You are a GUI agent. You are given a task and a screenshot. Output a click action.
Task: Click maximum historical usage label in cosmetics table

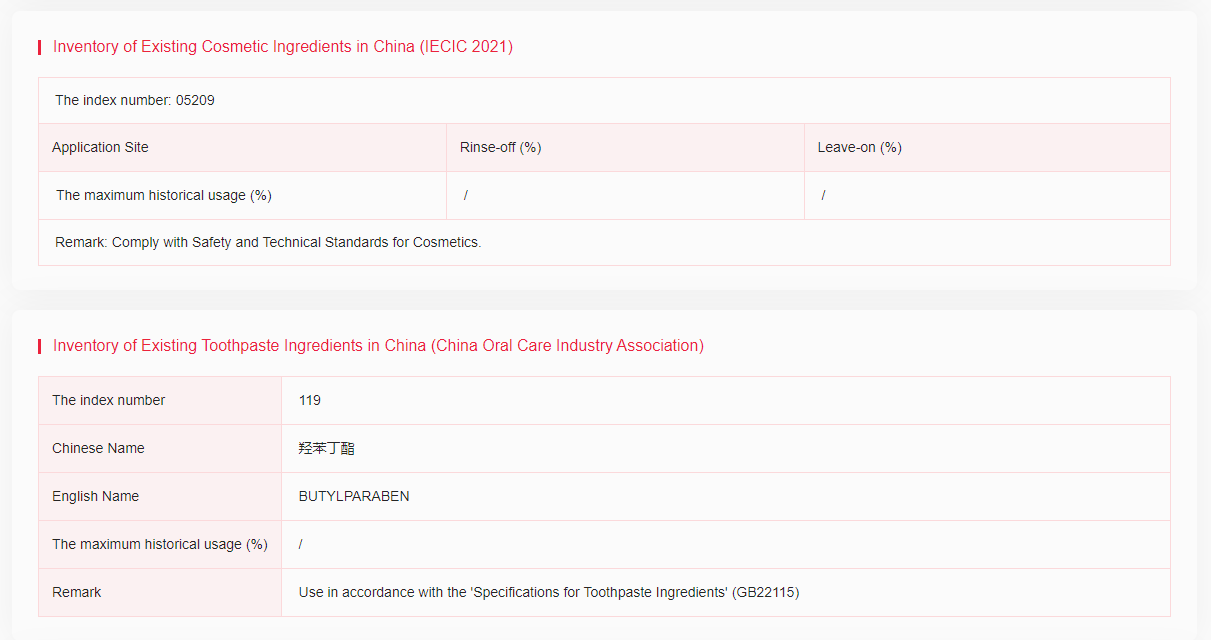click(x=164, y=195)
